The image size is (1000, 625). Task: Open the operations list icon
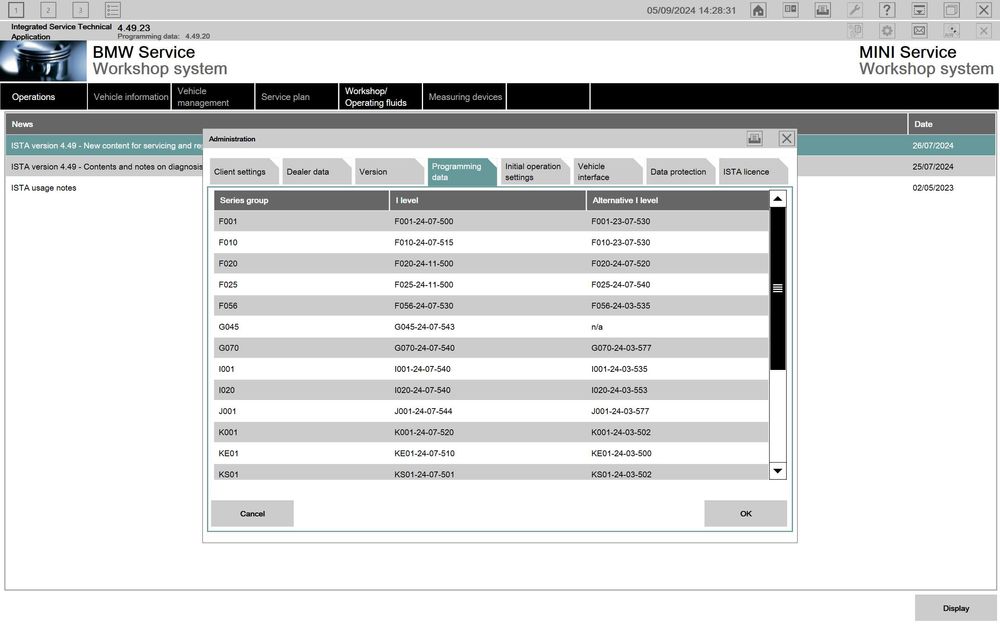click(113, 10)
